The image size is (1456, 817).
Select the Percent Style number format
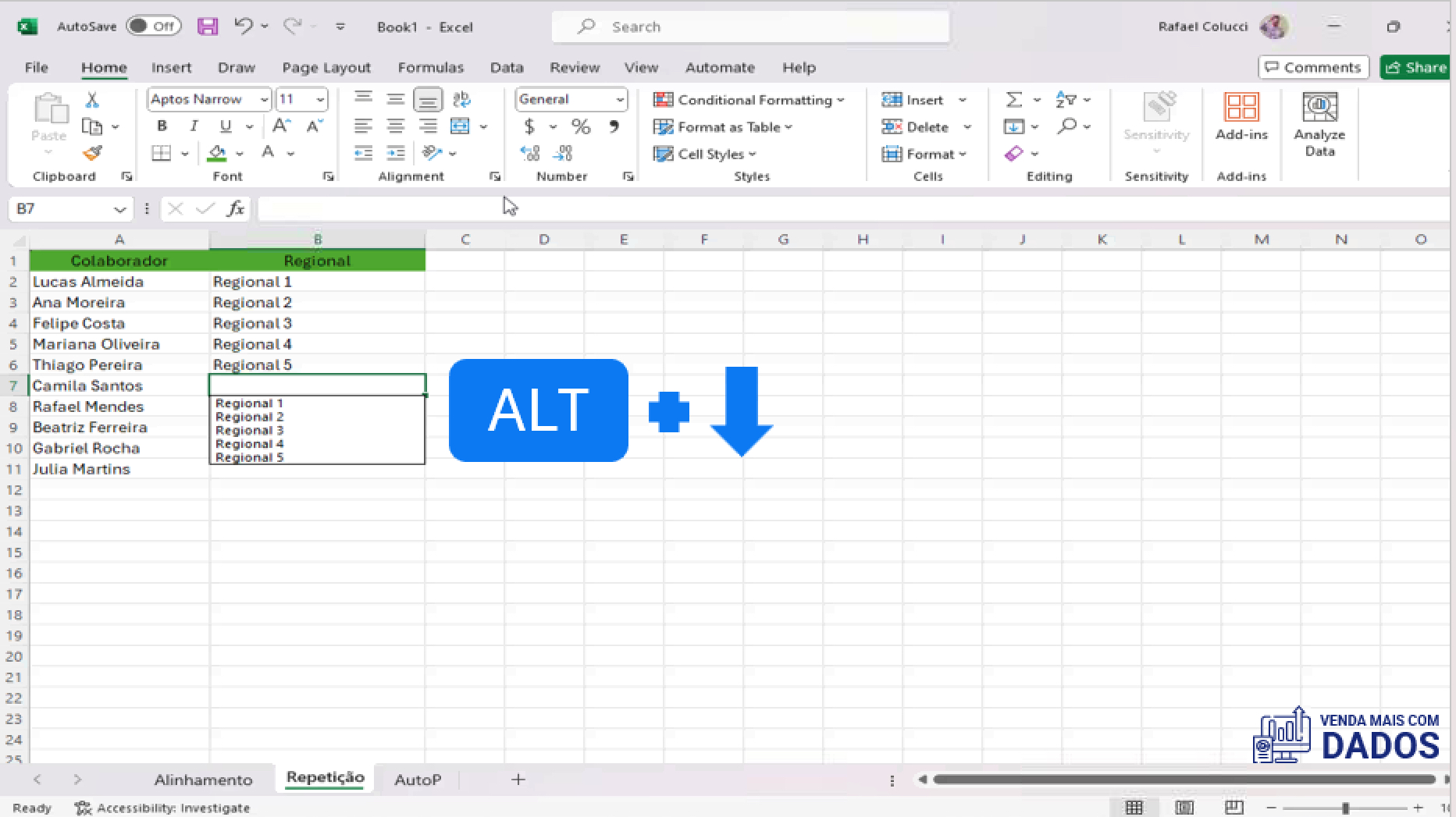tap(581, 126)
